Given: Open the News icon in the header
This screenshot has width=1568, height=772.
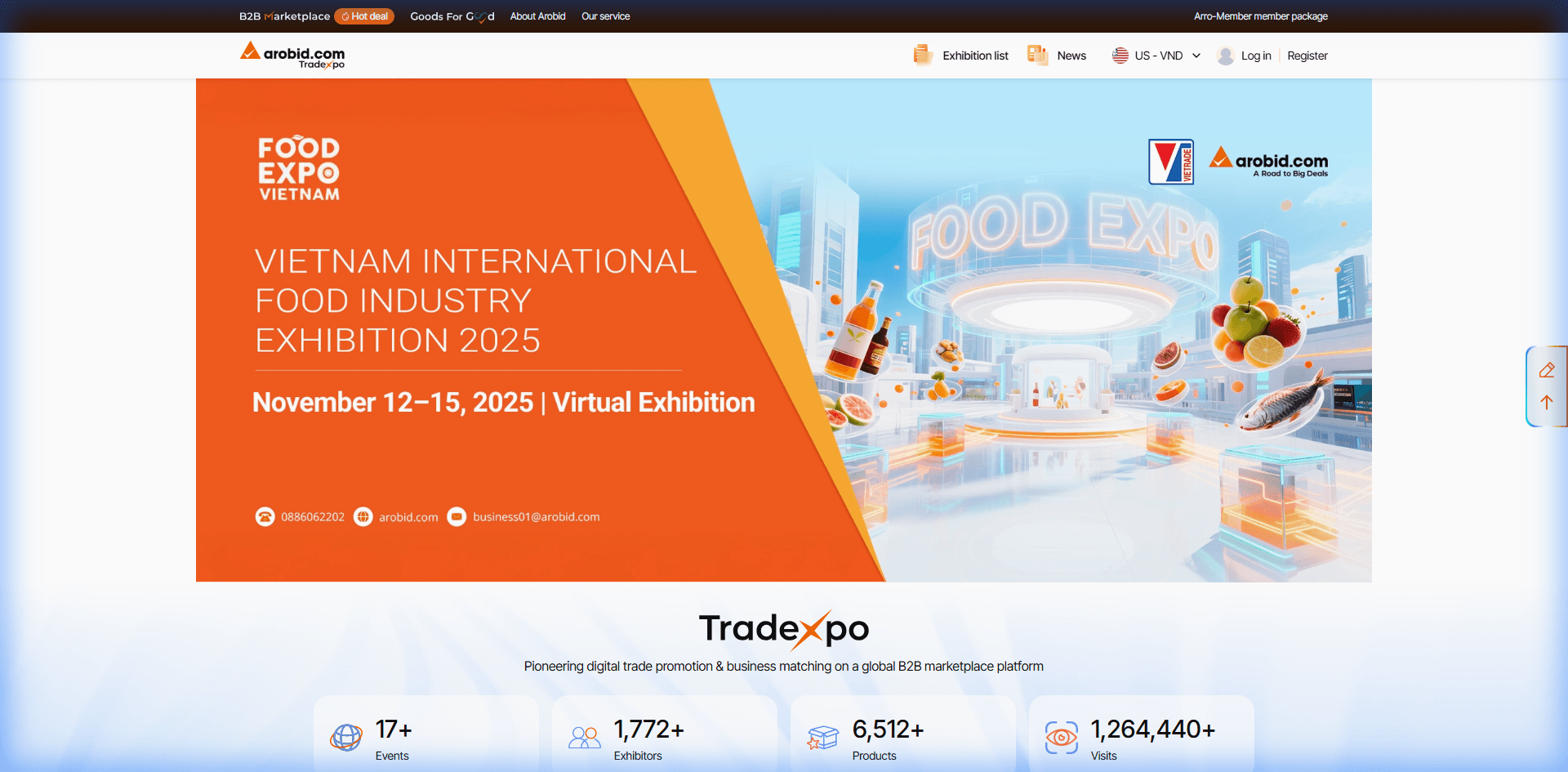Looking at the screenshot, I should coord(1037,55).
